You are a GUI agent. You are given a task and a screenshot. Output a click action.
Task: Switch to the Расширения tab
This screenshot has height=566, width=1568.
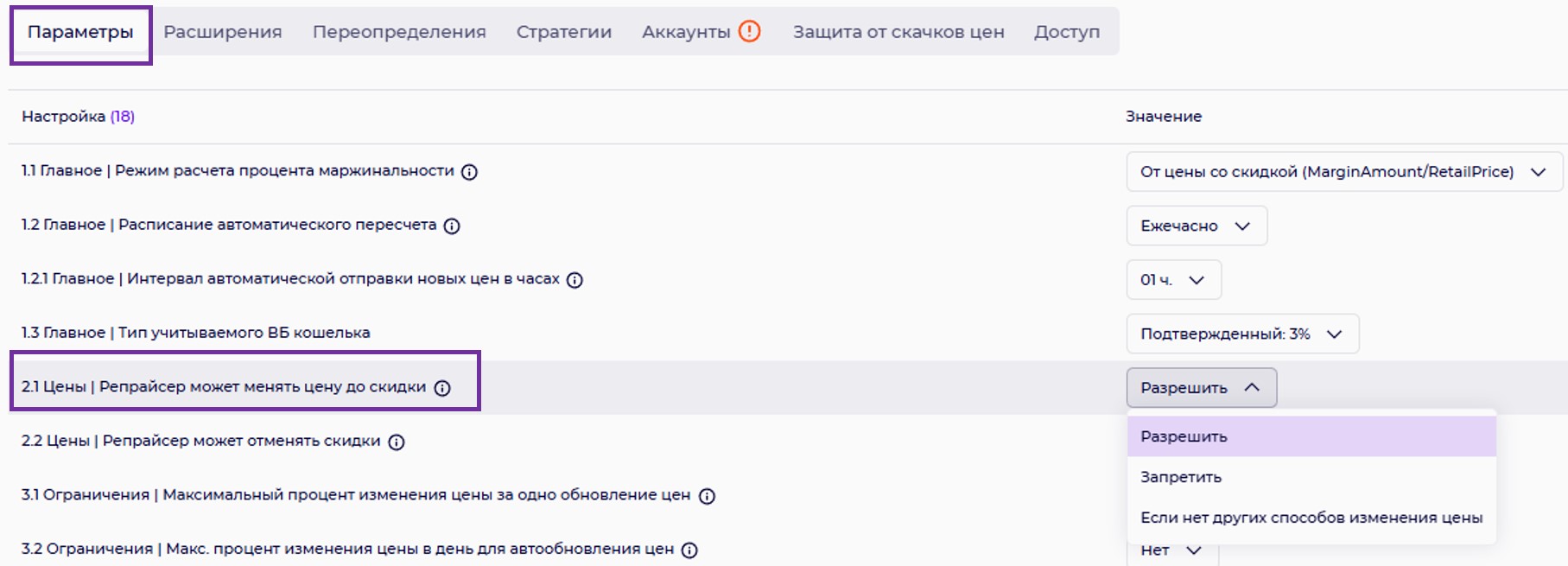(223, 32)
